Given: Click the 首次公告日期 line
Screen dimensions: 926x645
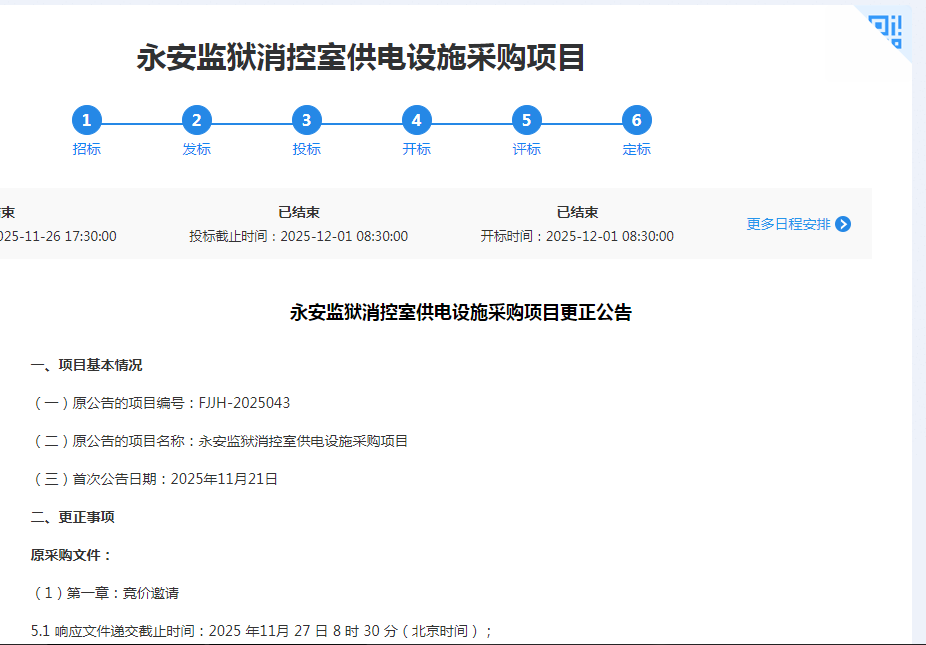Looking at the screenshot, I should pos(155,479).
